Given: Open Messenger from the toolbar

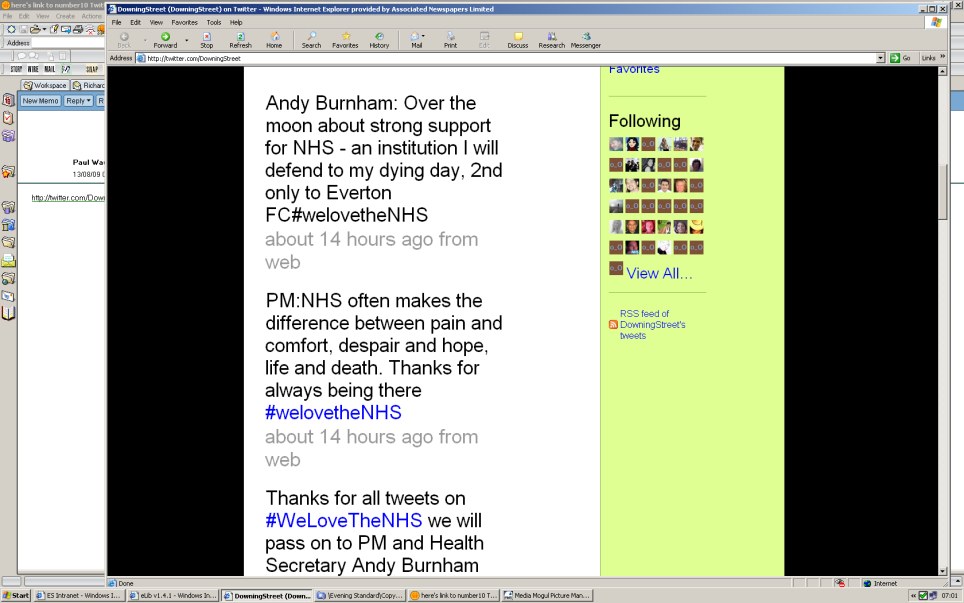Looking at the screenshot, I should (x=586, y=39).
